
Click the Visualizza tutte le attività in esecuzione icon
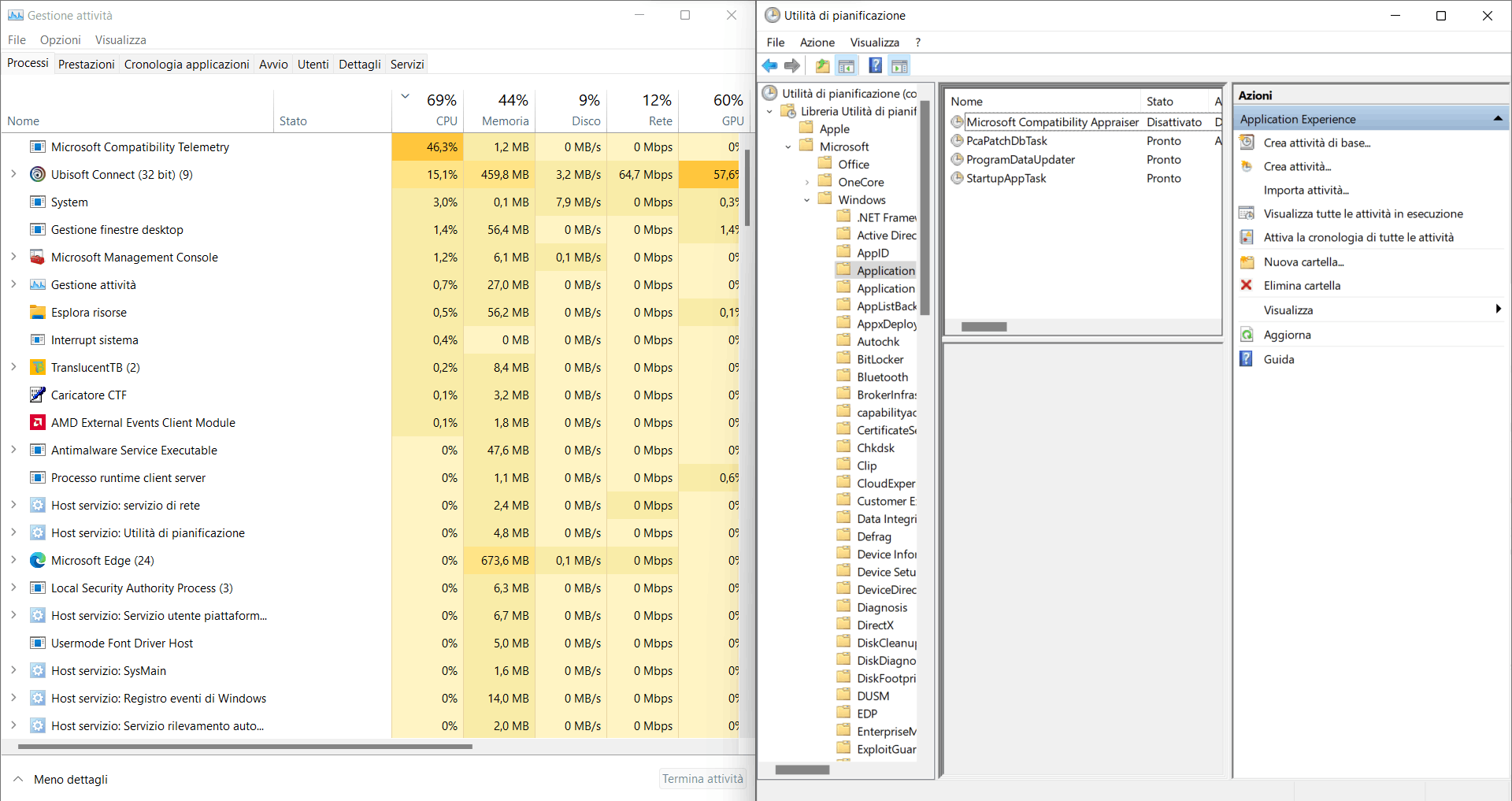tap(1247, 213)
